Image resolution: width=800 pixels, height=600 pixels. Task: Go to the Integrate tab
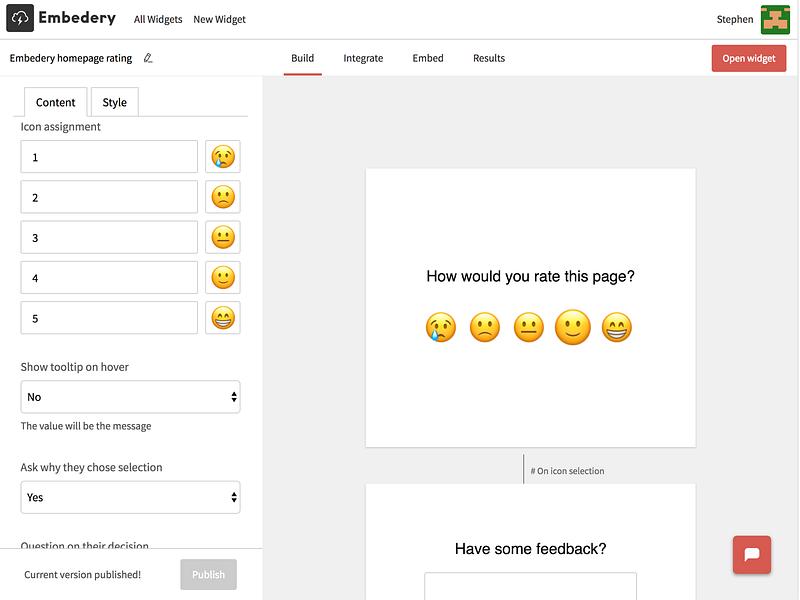click(363, 58)
